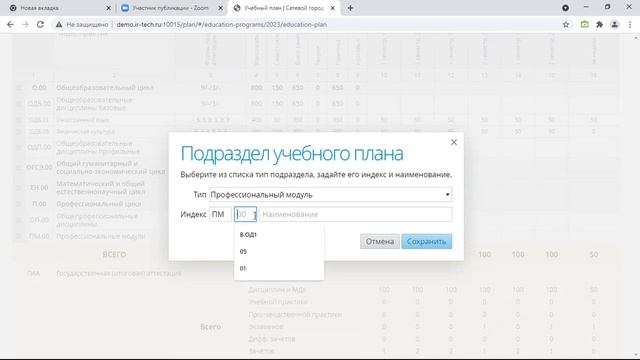Choose suggestion В.ОД1 from list
This screenshot has height=360, width=640.
[x=279, y=235]
